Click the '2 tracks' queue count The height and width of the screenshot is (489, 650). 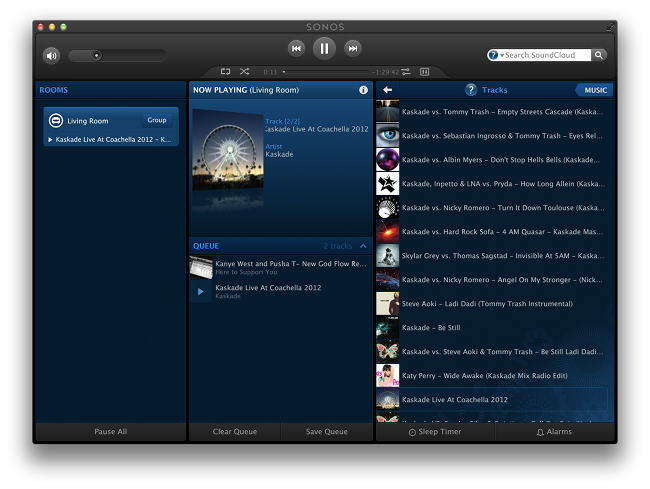(337, 246)
